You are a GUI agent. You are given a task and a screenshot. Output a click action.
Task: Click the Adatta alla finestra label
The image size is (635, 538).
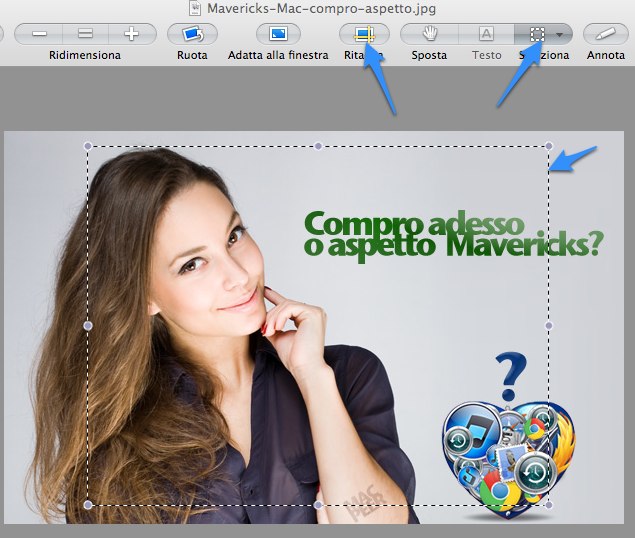coord(278,55)
